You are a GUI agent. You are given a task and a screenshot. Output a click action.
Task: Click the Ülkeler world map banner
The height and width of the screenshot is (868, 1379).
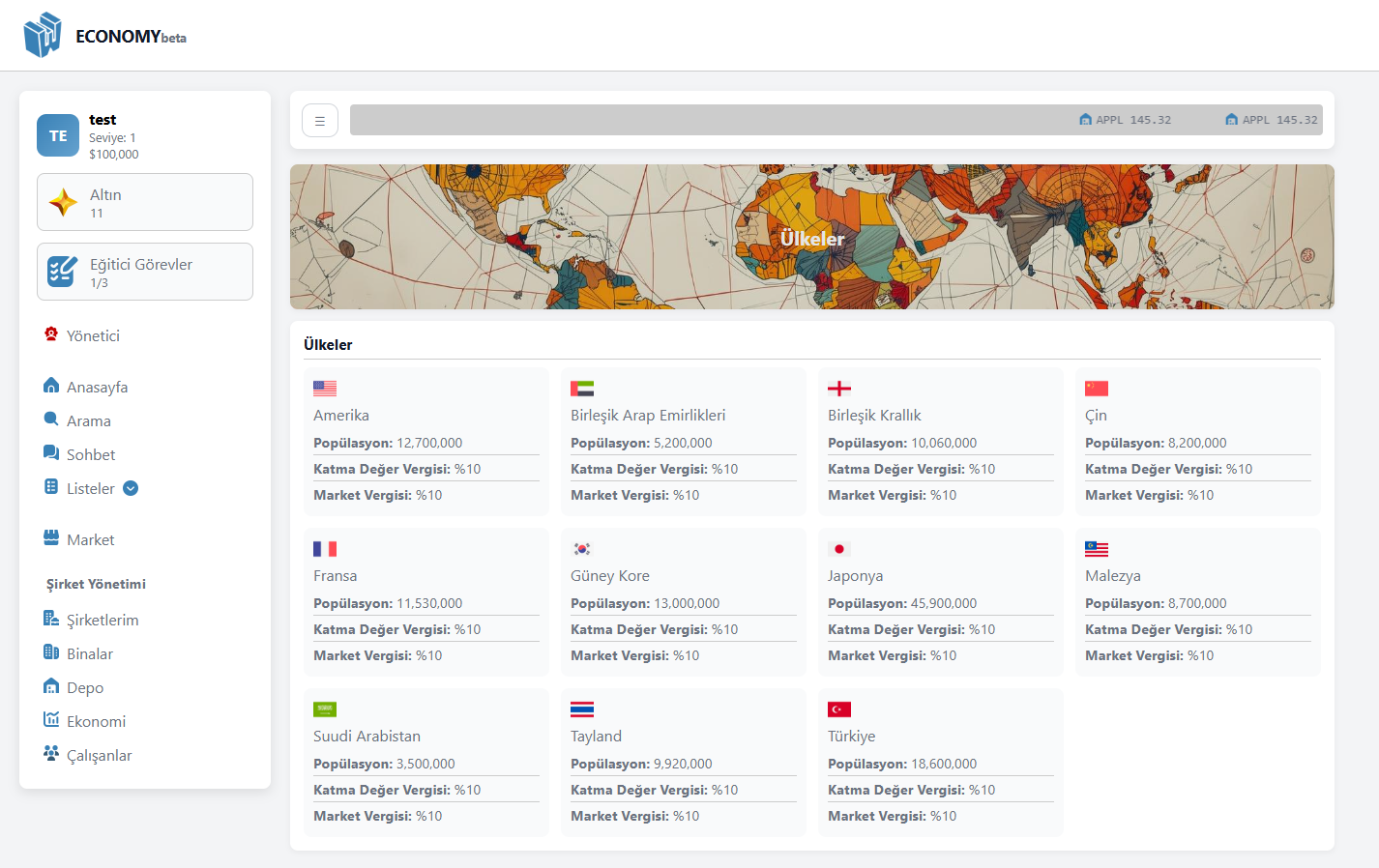point(812,237)
